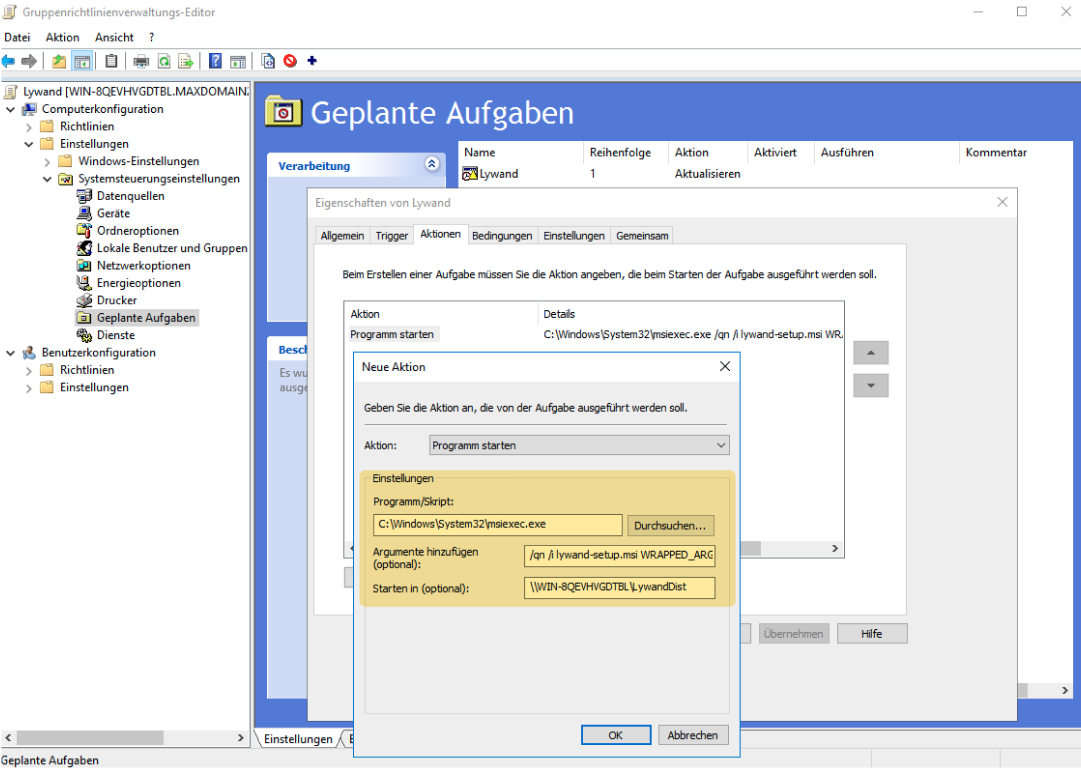Open help via the blue question mark icon

pyautogui.click(x=215, y=61)
